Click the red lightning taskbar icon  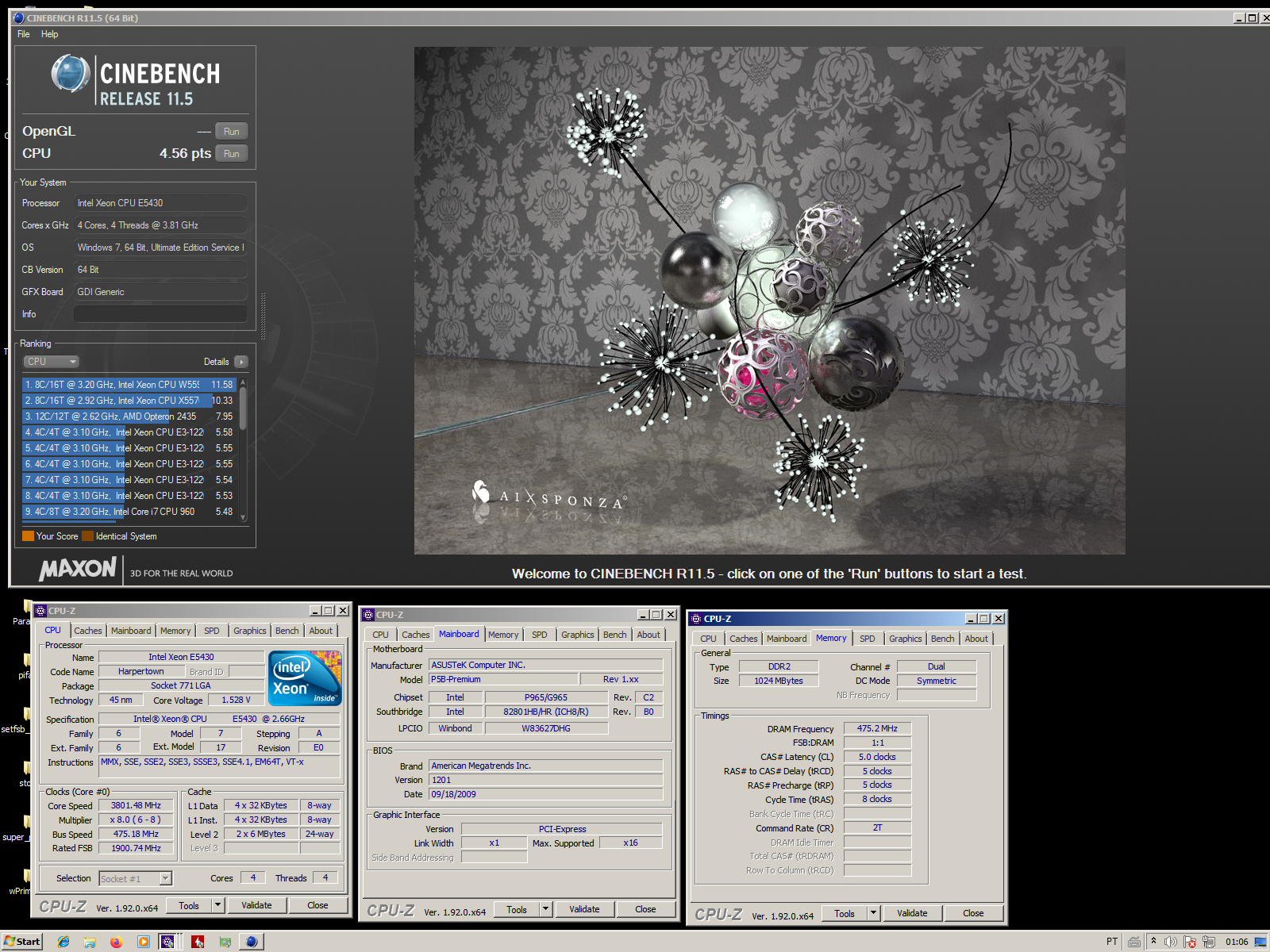198,942
